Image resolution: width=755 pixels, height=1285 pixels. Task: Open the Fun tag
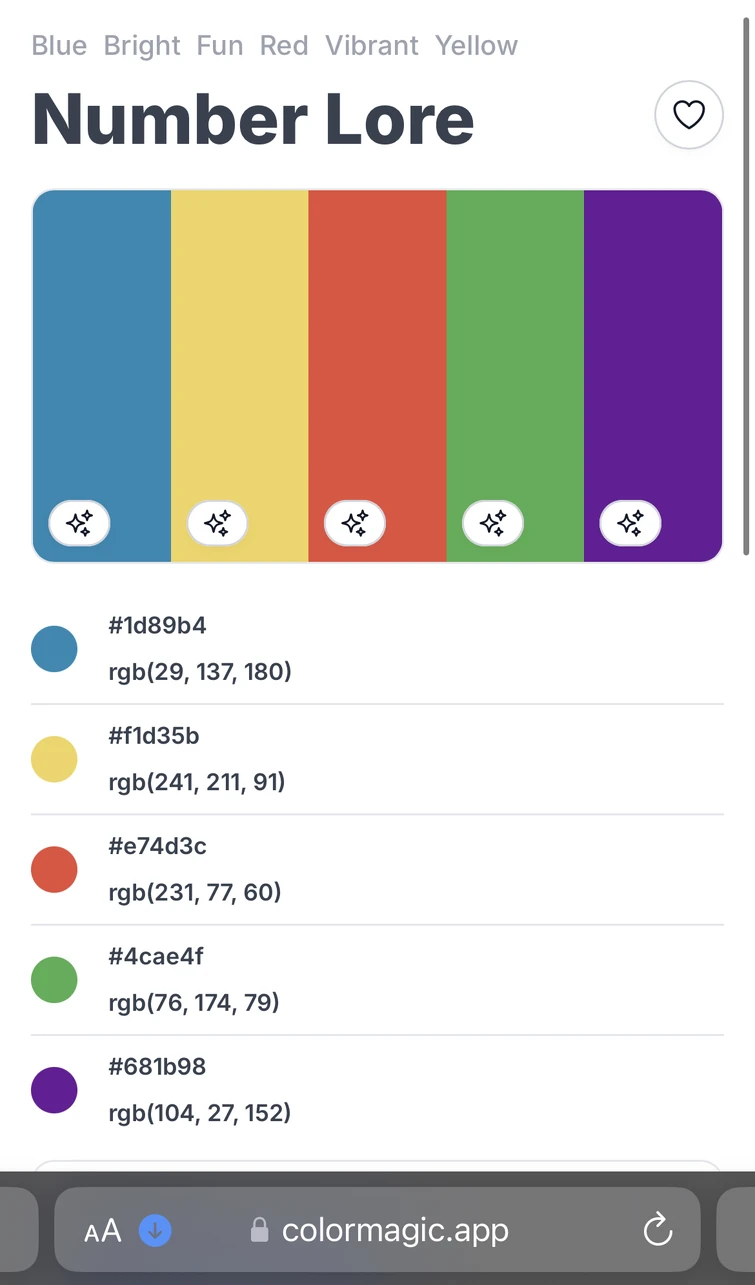(x=219, y=45)
